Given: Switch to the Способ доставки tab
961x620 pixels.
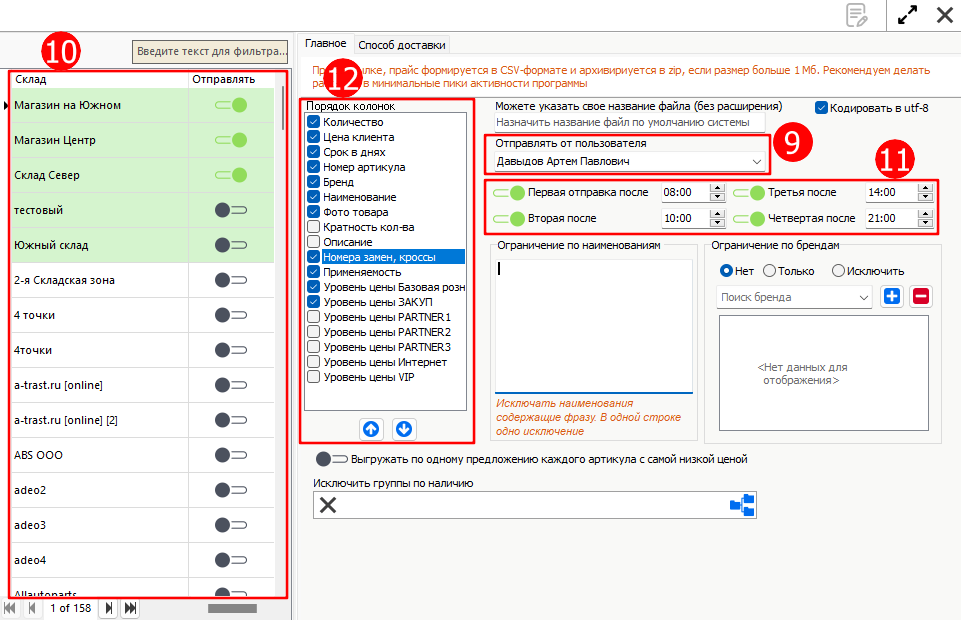Looking at the screenshot, I should [402, 44].
